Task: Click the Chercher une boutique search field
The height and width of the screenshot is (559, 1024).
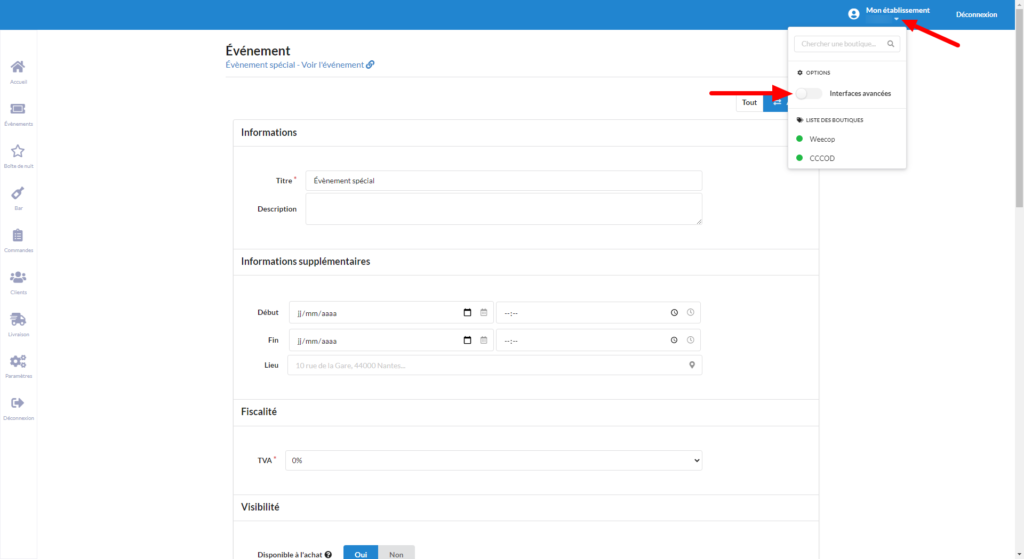Action: (x=846, y=44)
